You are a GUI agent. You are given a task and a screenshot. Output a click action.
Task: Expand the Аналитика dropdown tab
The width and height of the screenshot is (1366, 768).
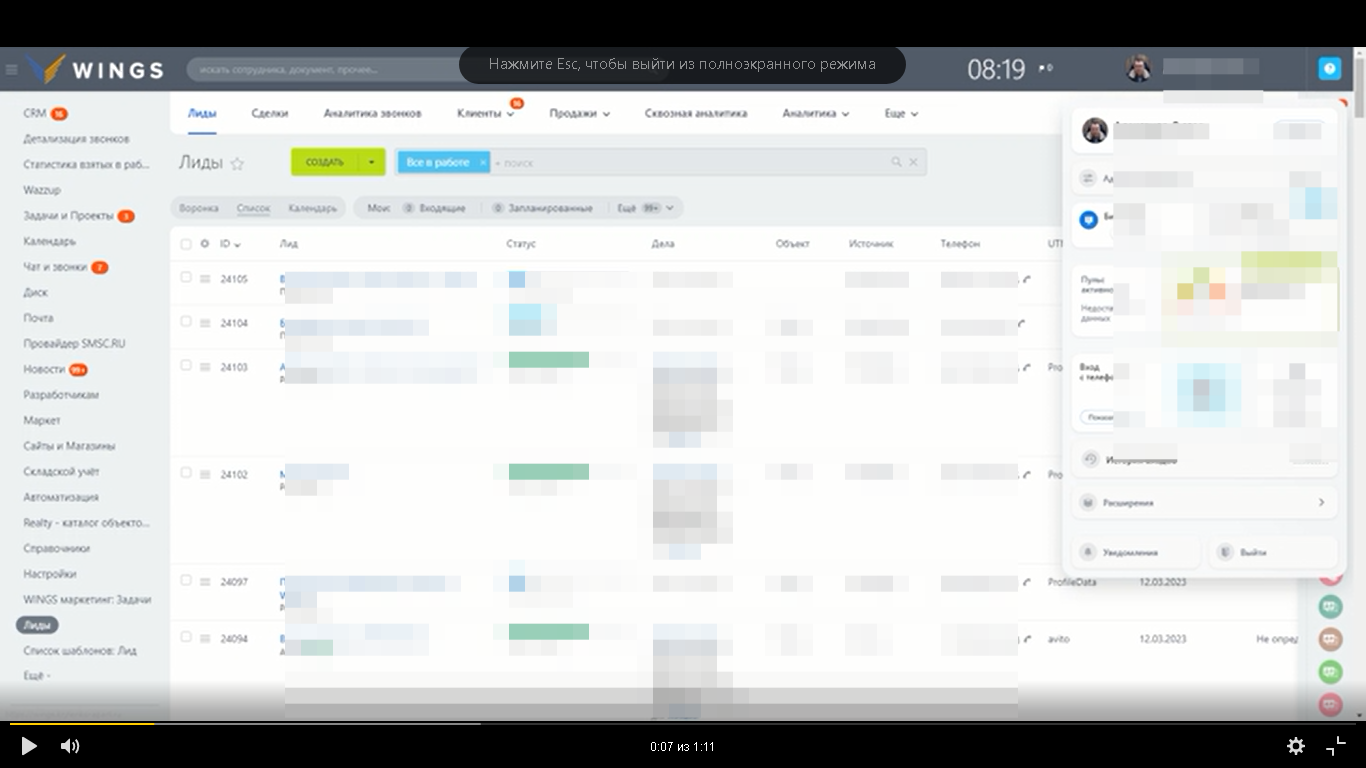coord(816,114)
